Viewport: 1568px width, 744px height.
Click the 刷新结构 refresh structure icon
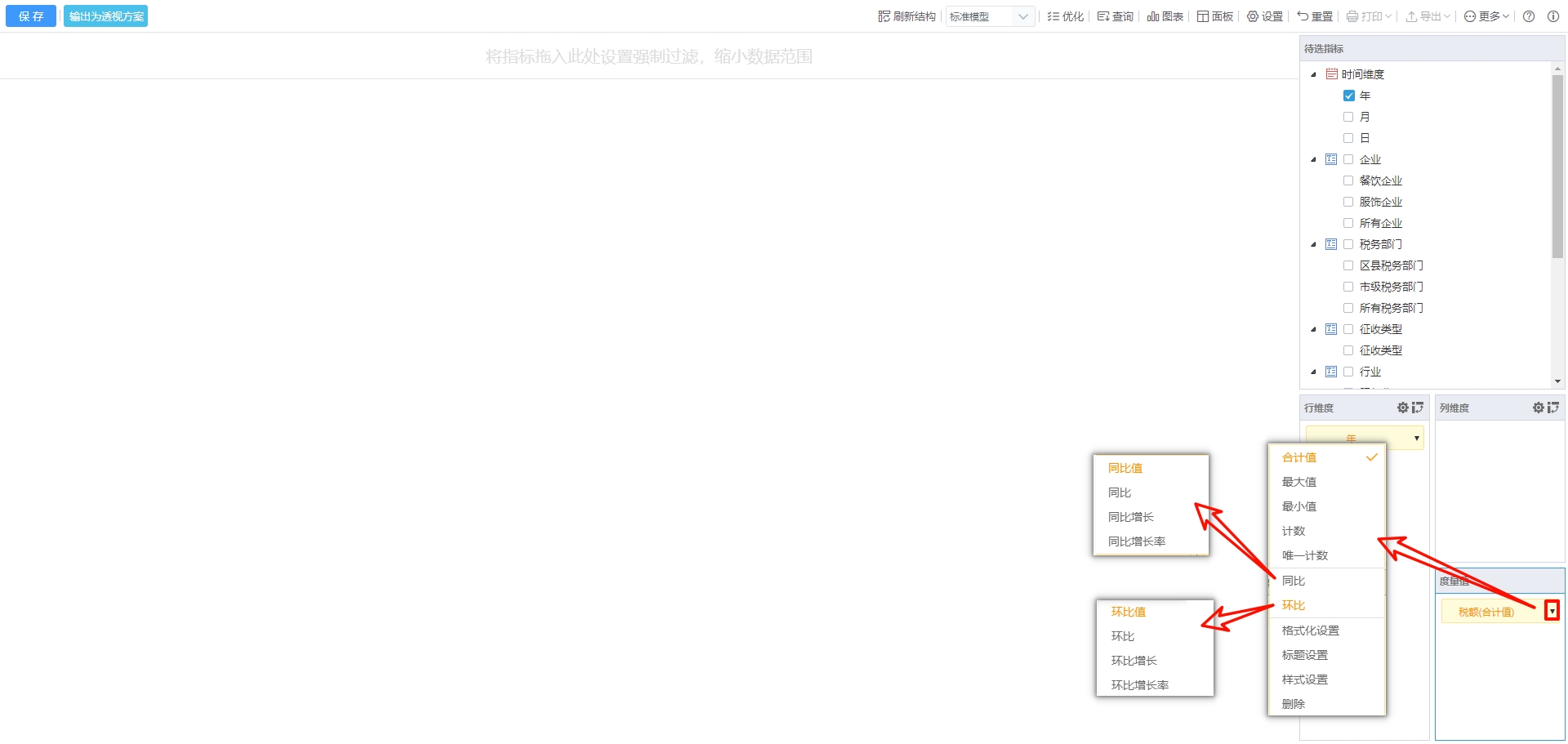pyautogui.click(x=884, y=16)
